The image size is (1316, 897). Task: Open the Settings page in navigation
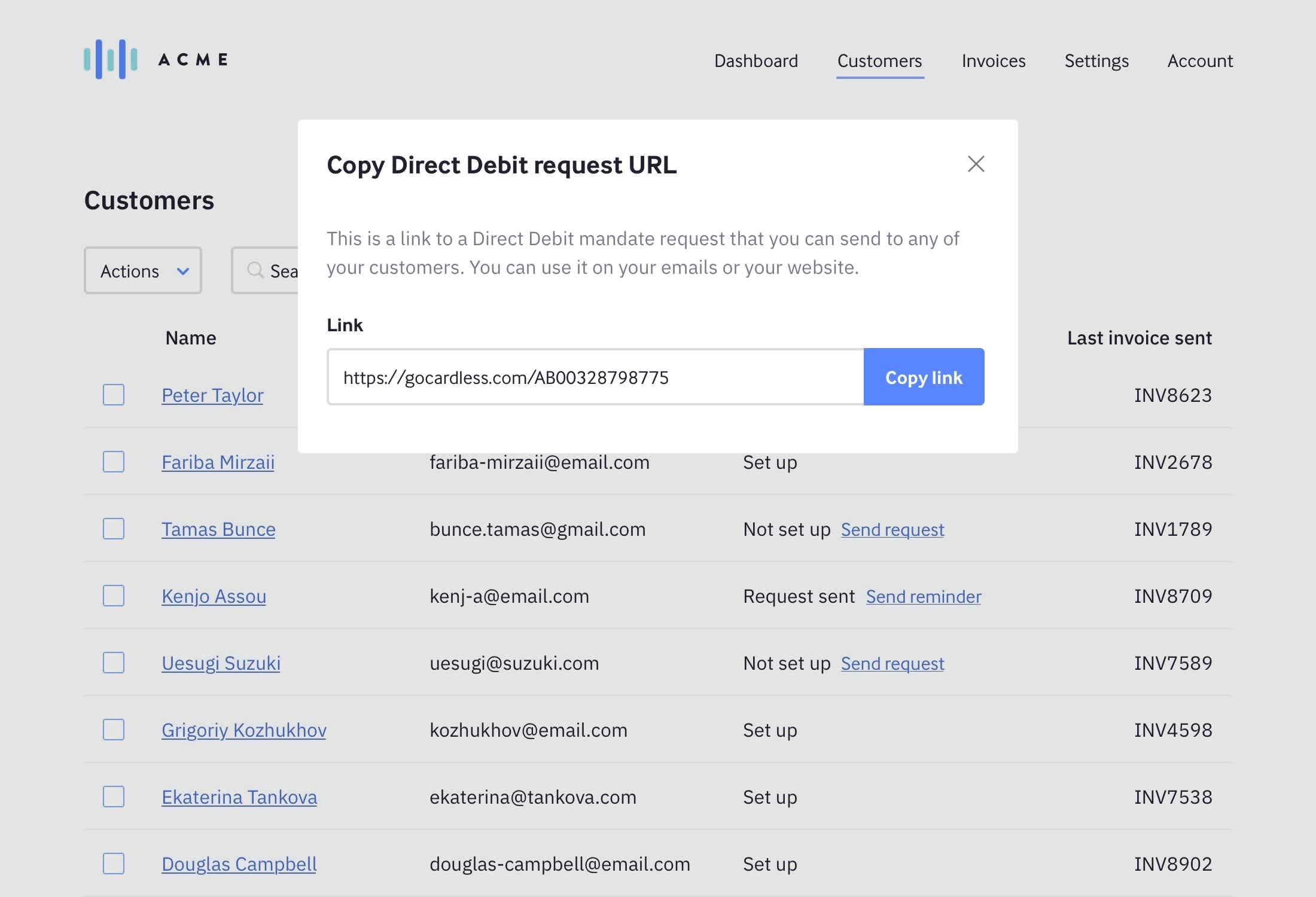pos(1096,61)
